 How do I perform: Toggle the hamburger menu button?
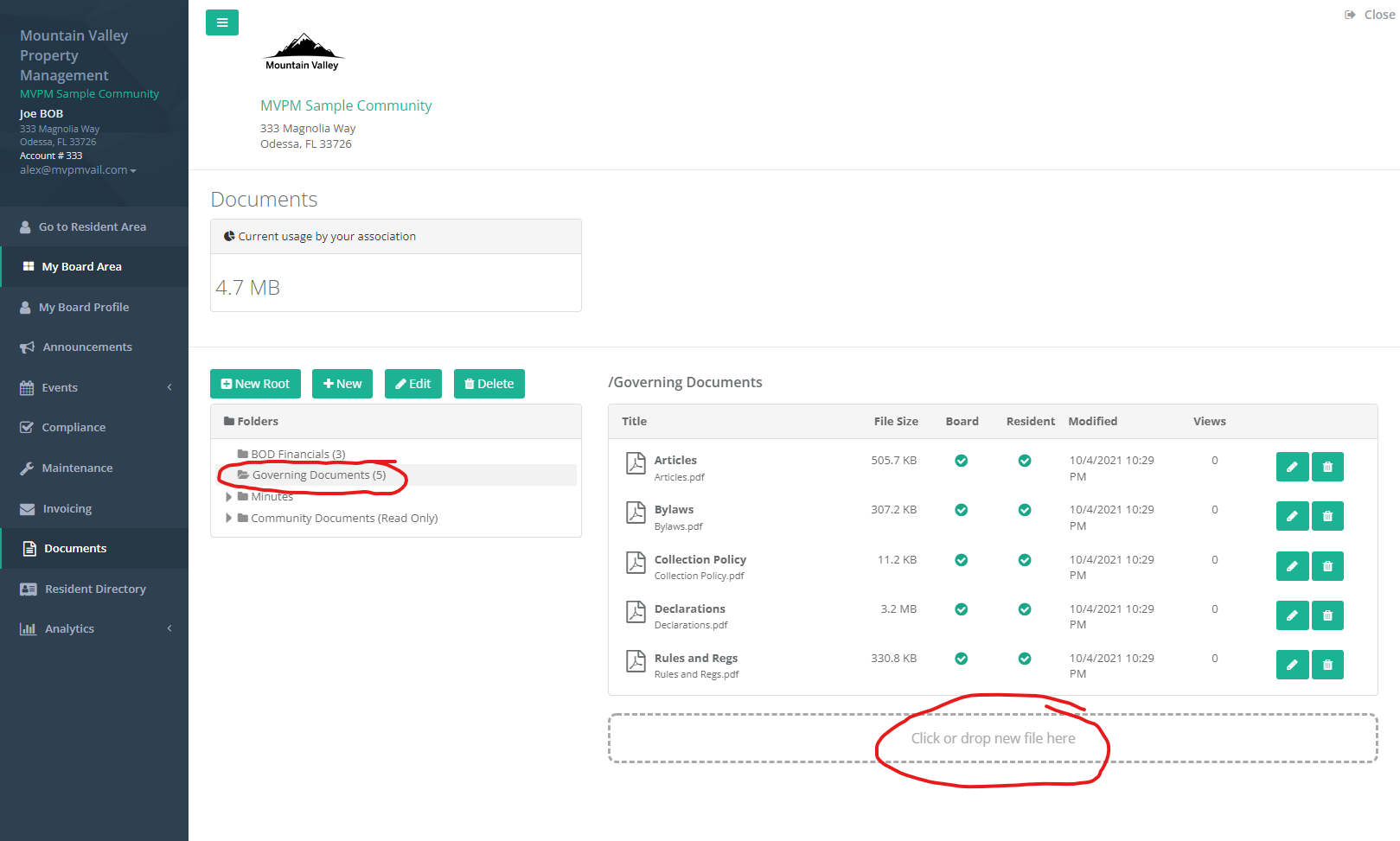[222, 22]
